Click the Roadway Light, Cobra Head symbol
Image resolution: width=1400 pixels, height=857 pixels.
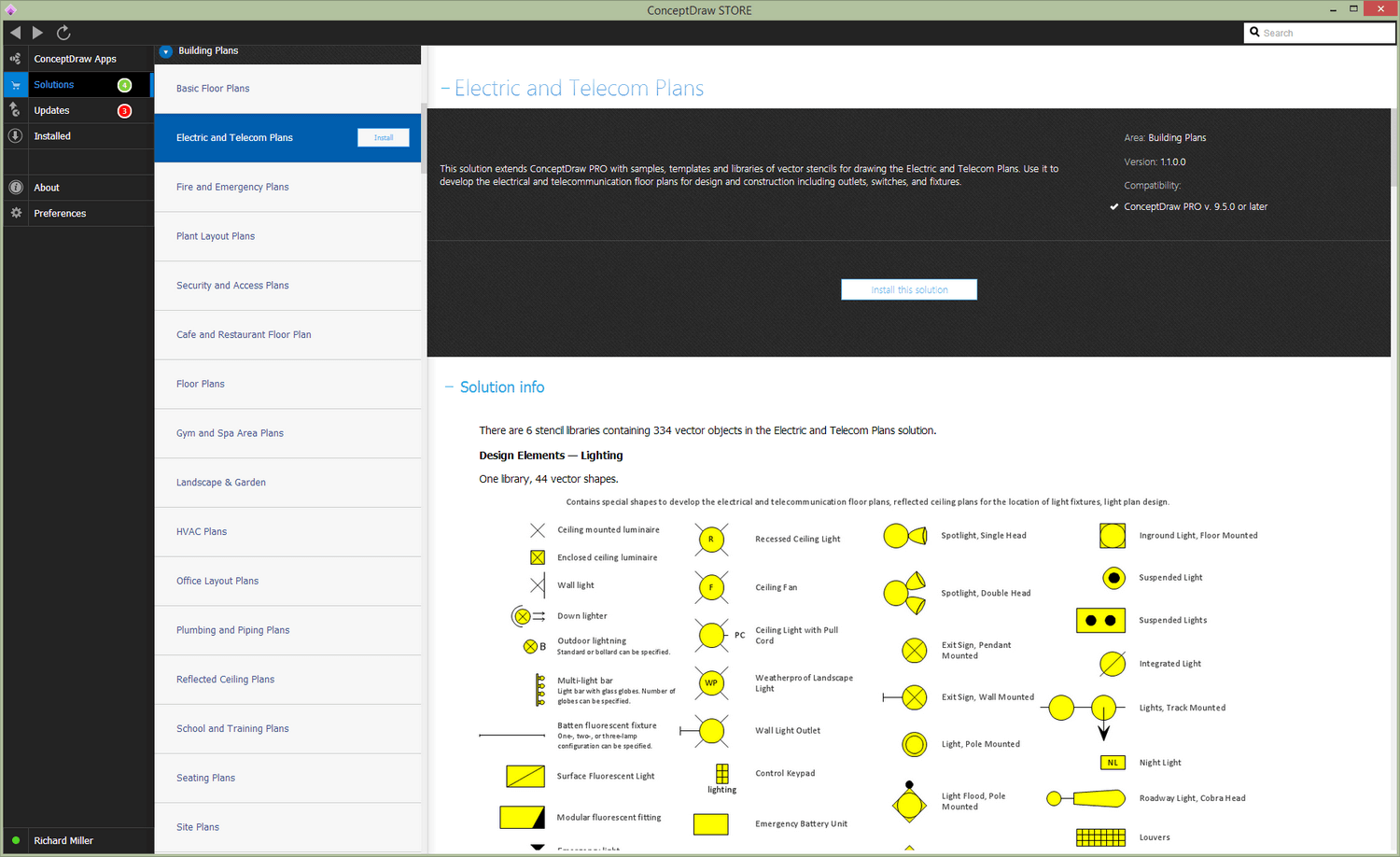[x=1085, y=798]
